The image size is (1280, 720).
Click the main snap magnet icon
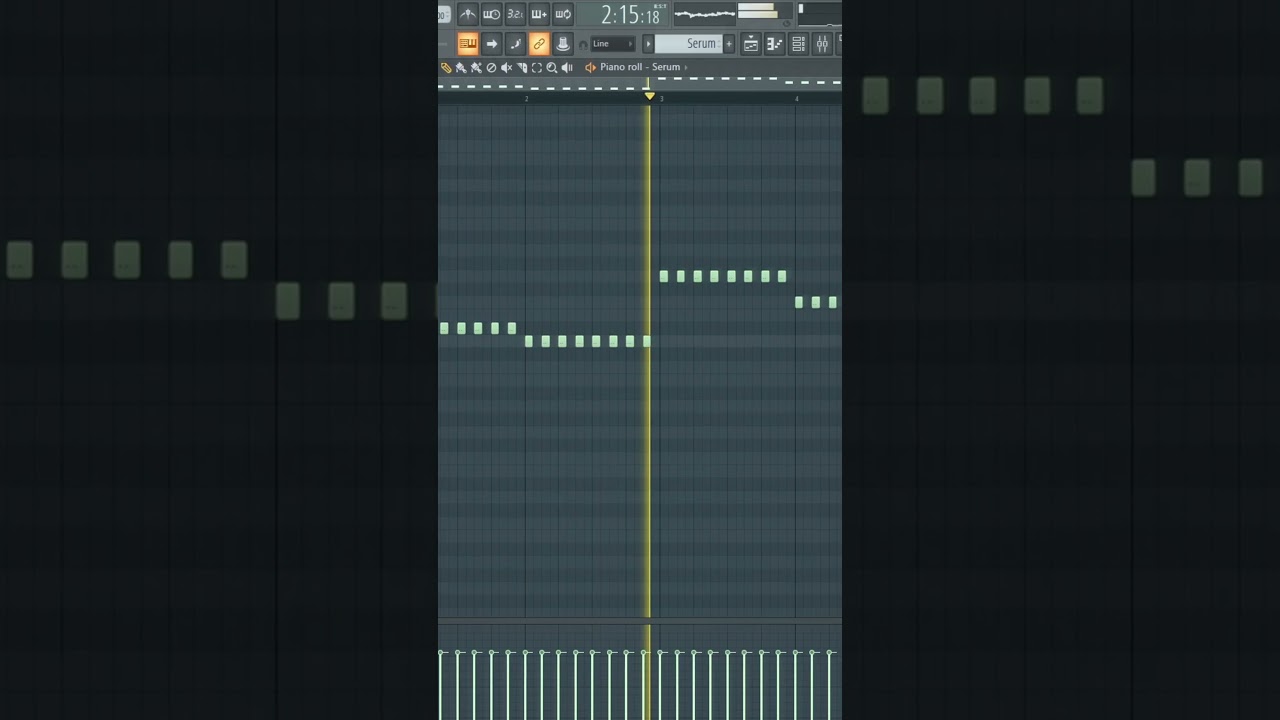(x=583, y=45)
